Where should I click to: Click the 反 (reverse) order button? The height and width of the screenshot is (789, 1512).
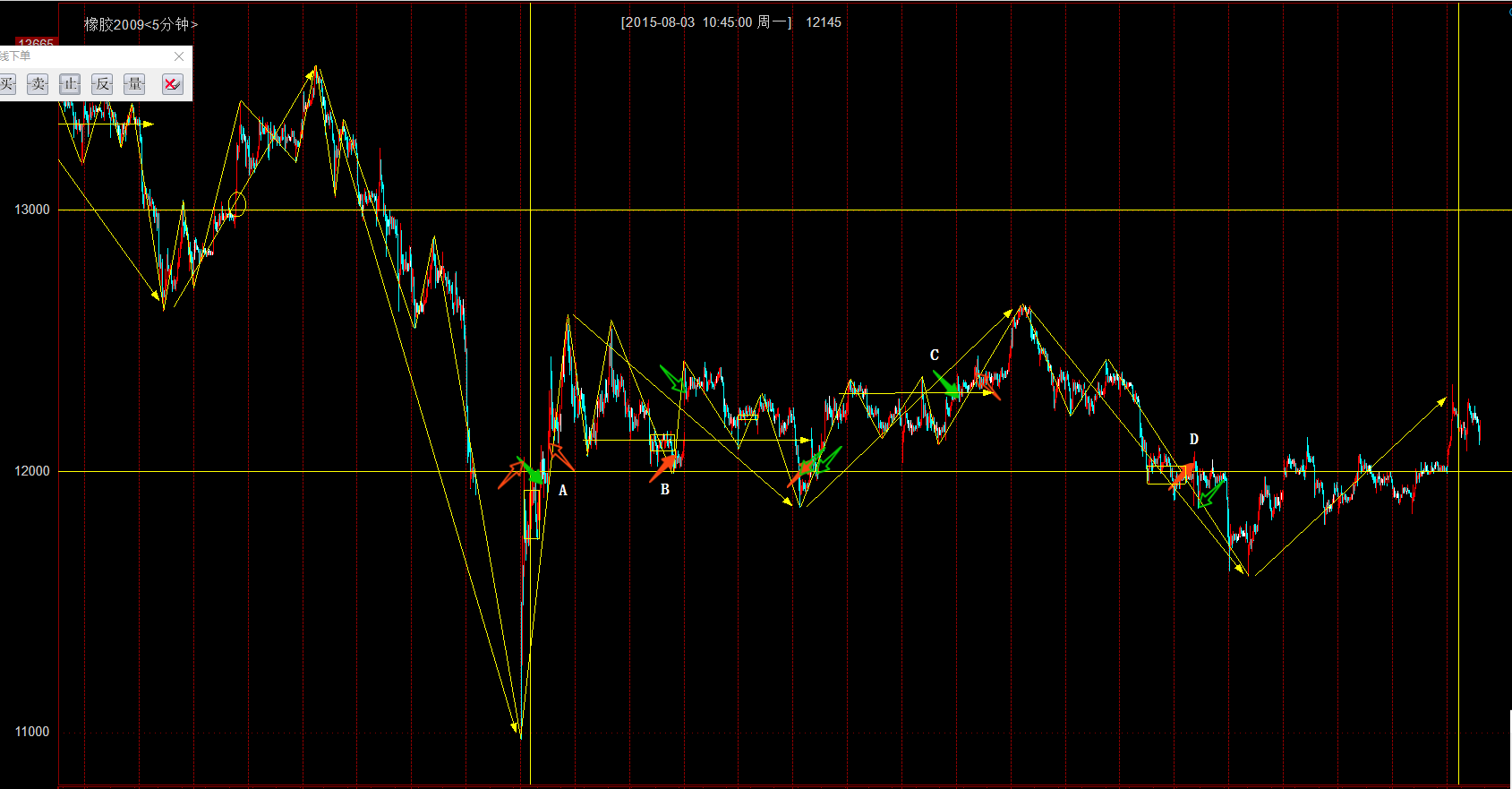tap(102, 84)
